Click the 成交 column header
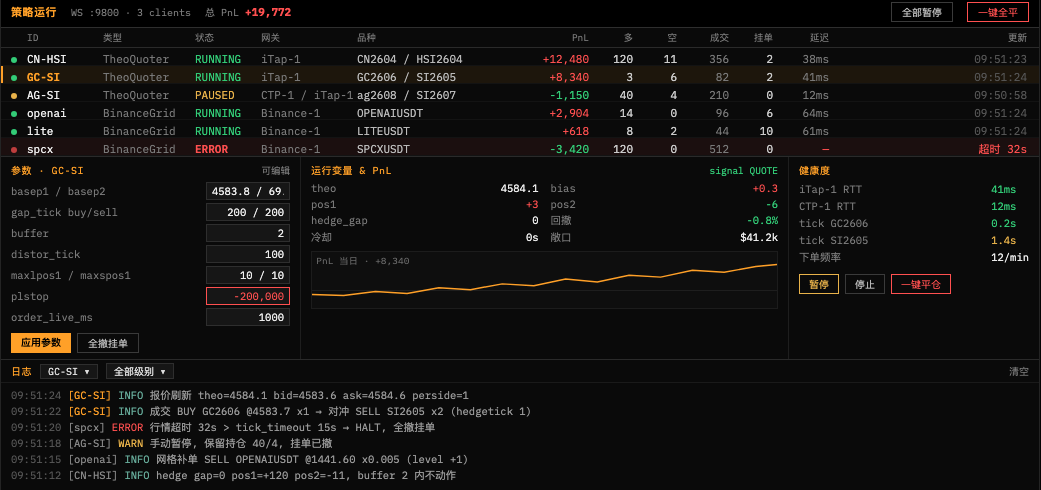Screen dimensions: 1041x490 [719, 38]
